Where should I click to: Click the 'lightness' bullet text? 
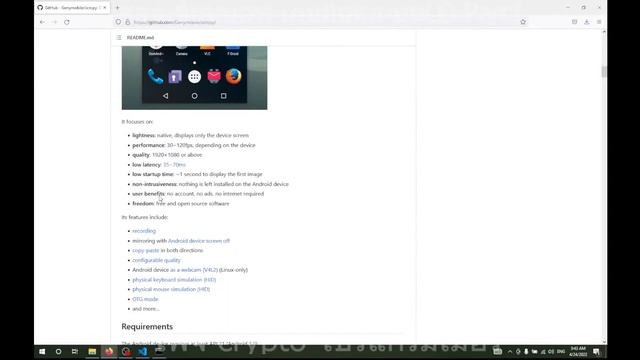tap(190, 135)
